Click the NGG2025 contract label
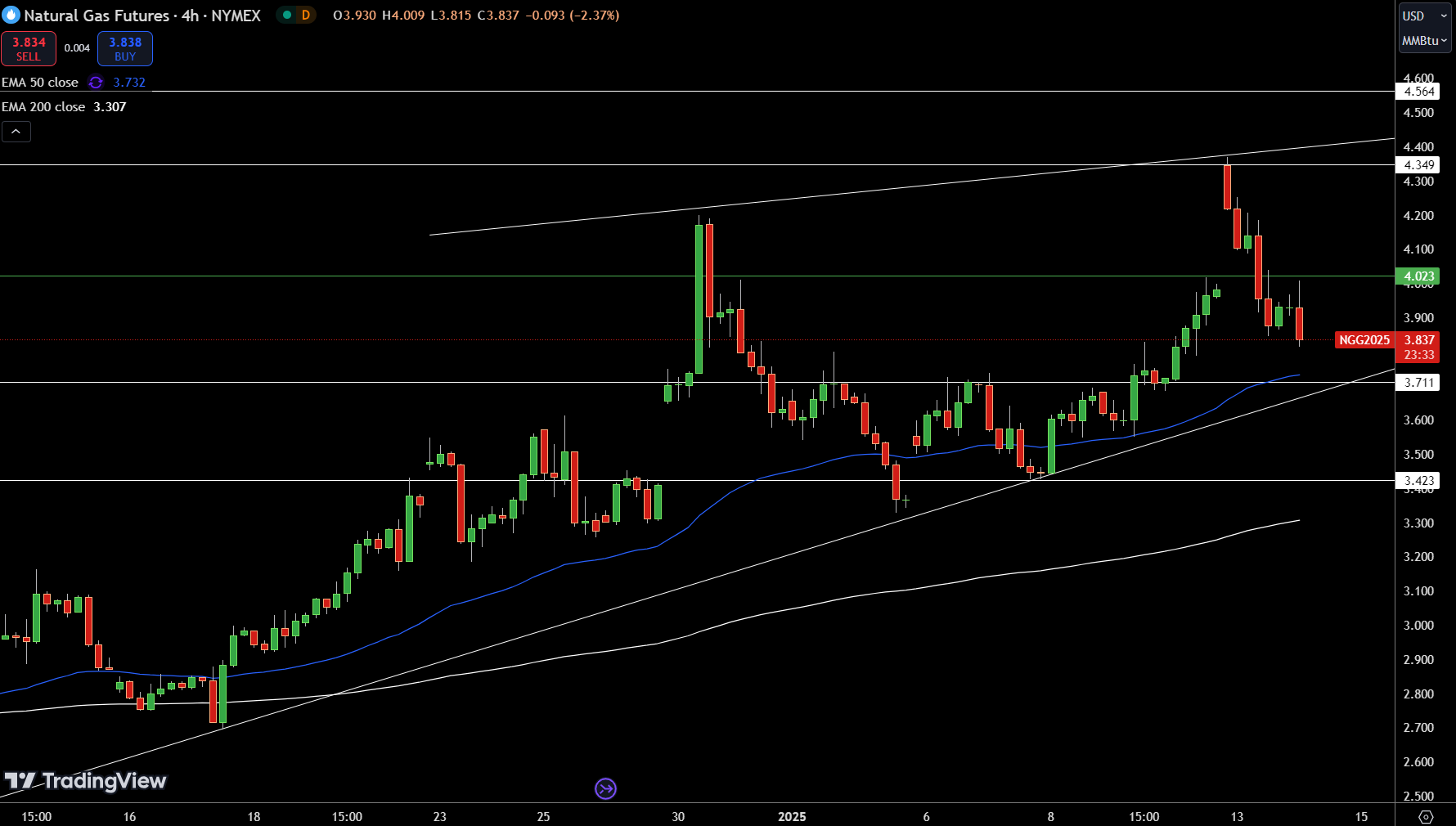Viewport: 1456px width, 826px height. [x=1364, y=340]
